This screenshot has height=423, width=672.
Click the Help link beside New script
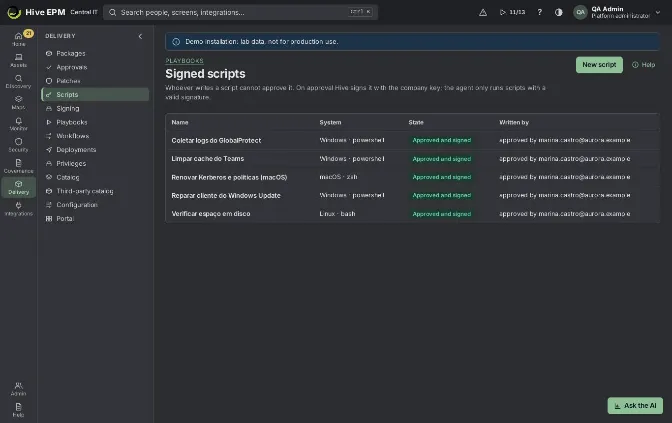(644, 65)
